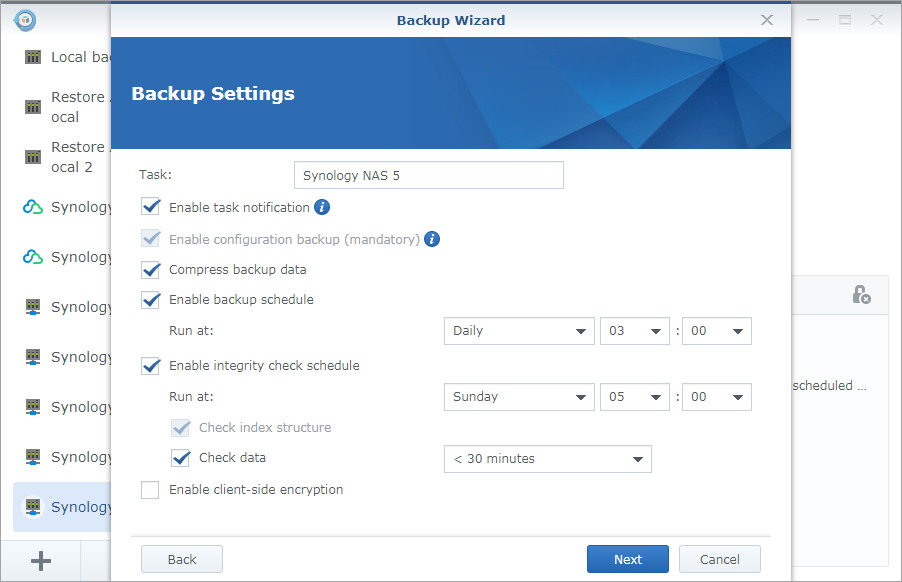Click the info icon beside Enable configuration backup
This screenshot has height=582, width=902.
click(x=432, y=239)
